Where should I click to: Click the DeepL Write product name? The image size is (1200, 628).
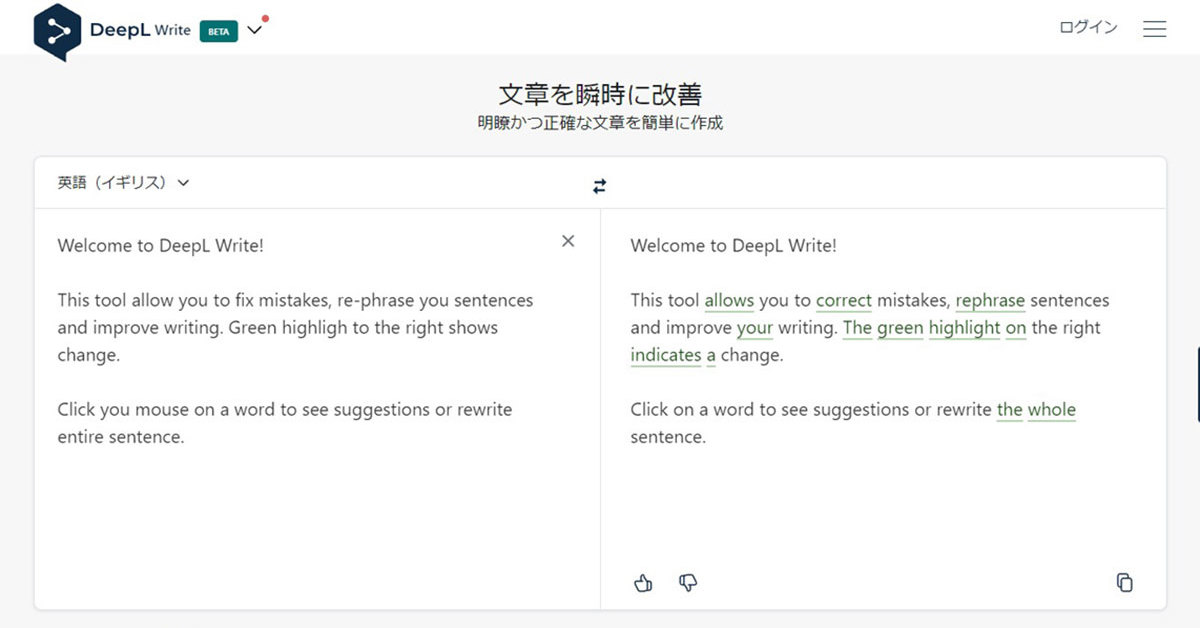(140, 30)
